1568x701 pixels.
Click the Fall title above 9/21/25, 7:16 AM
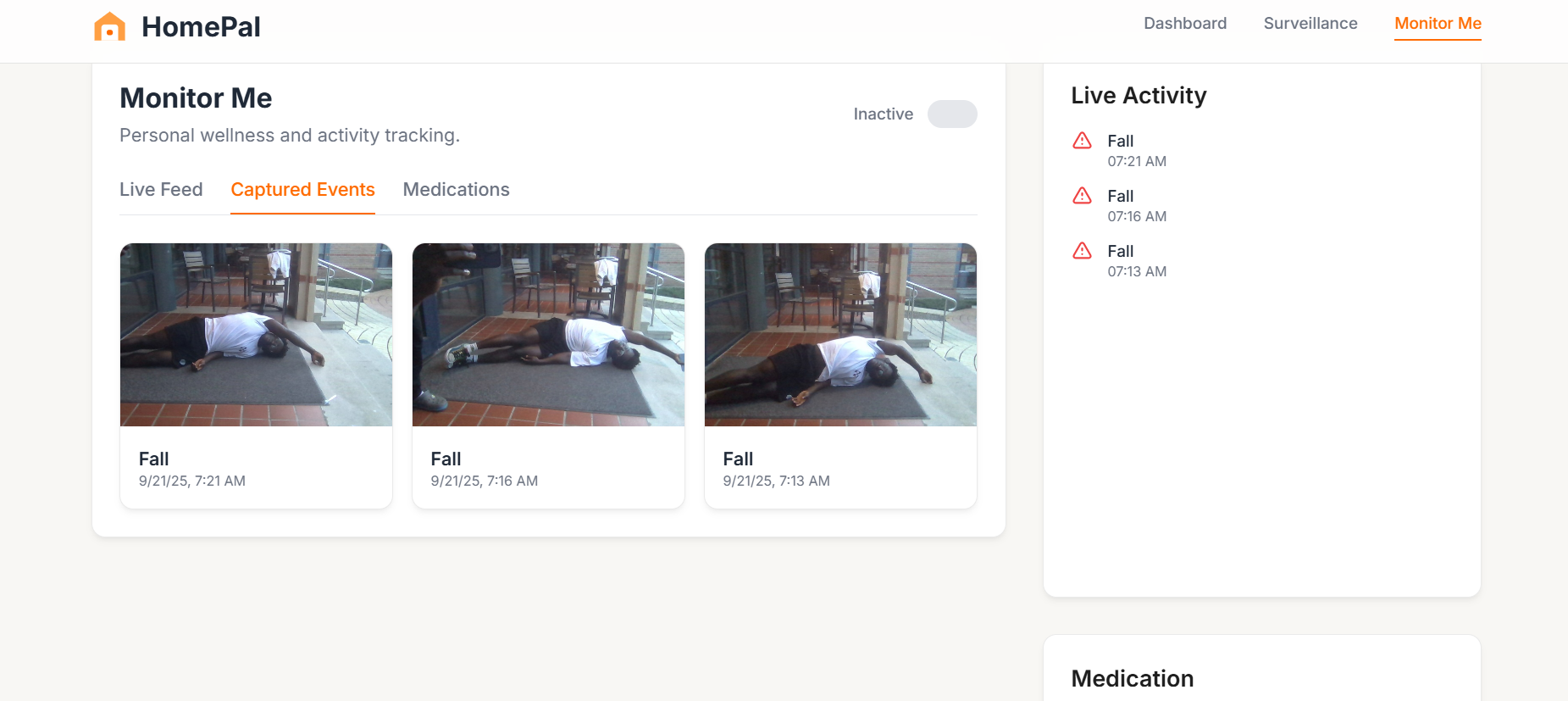pyautogui.click(x=446, y=459)
